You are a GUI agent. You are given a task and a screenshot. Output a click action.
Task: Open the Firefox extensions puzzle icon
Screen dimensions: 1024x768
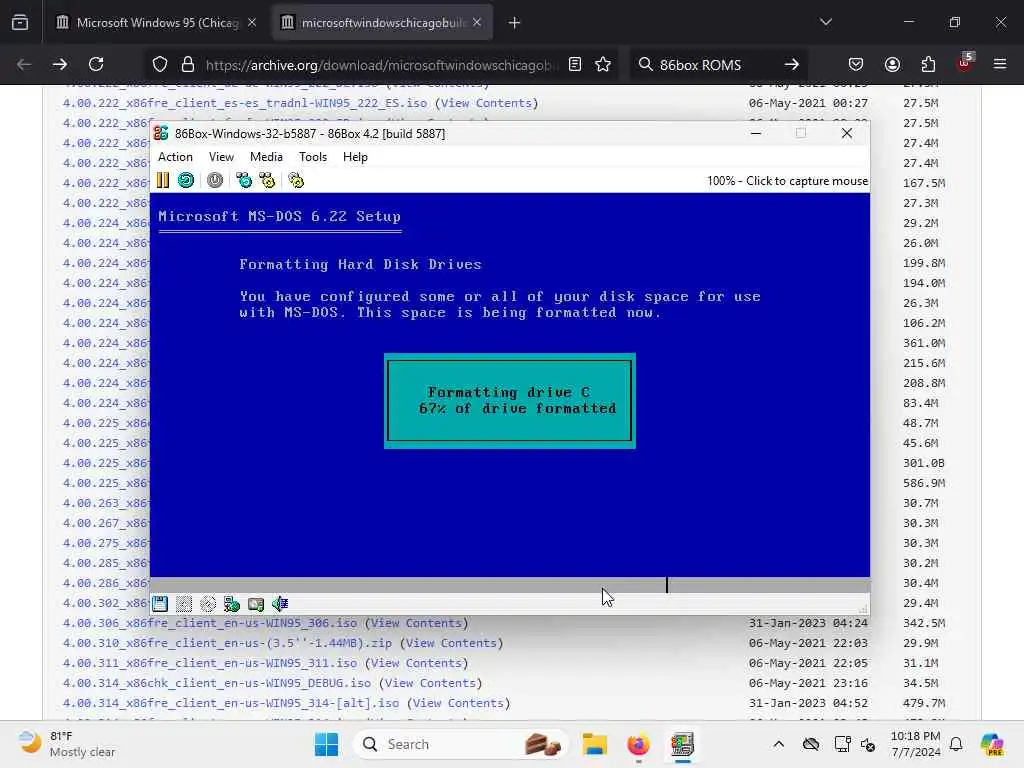928,64
